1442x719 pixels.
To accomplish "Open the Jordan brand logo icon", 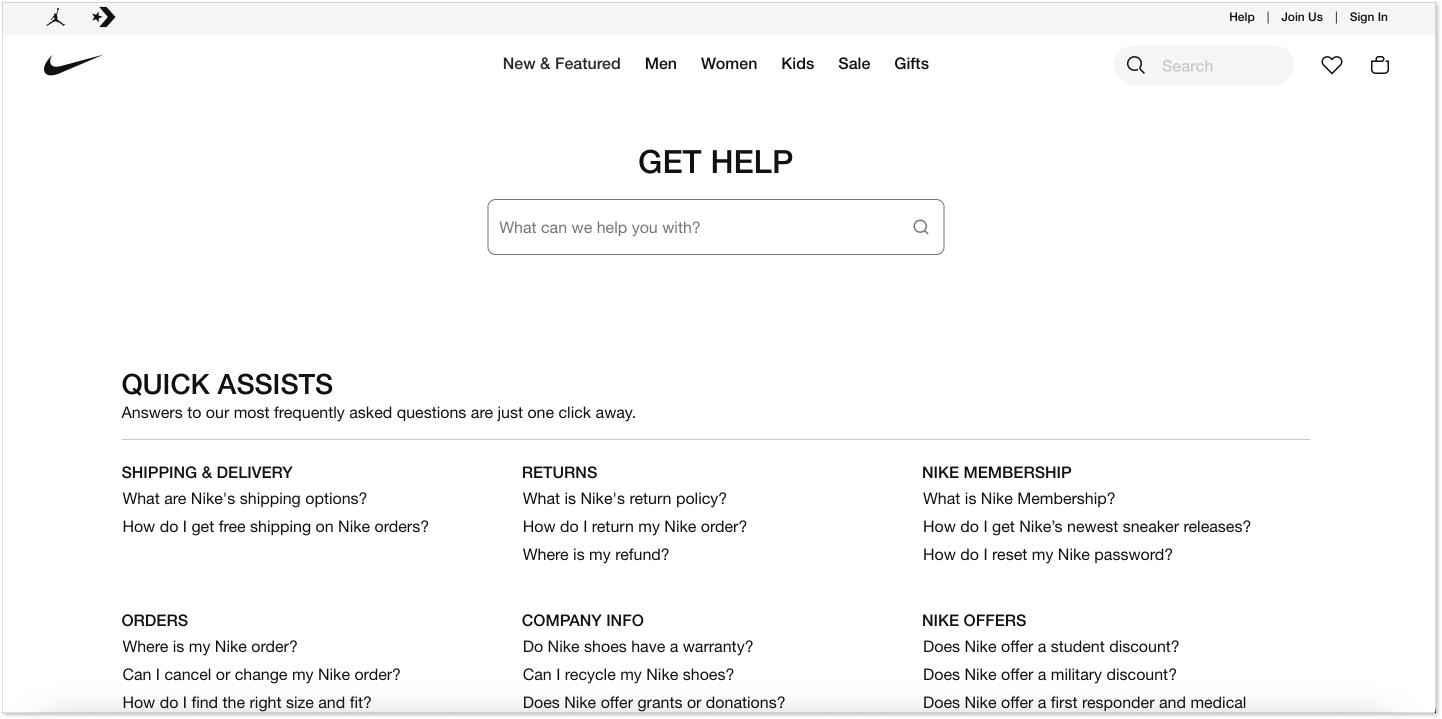I will [x=56, y=17].
